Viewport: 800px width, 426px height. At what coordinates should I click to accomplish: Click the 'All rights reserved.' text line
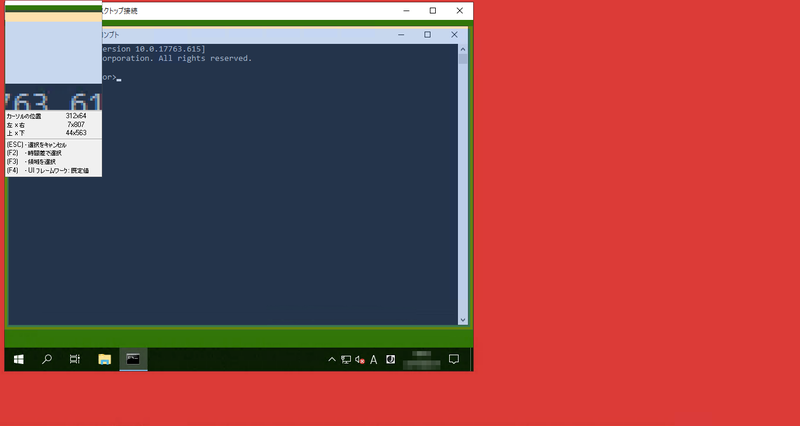click(x=205, y=58)
